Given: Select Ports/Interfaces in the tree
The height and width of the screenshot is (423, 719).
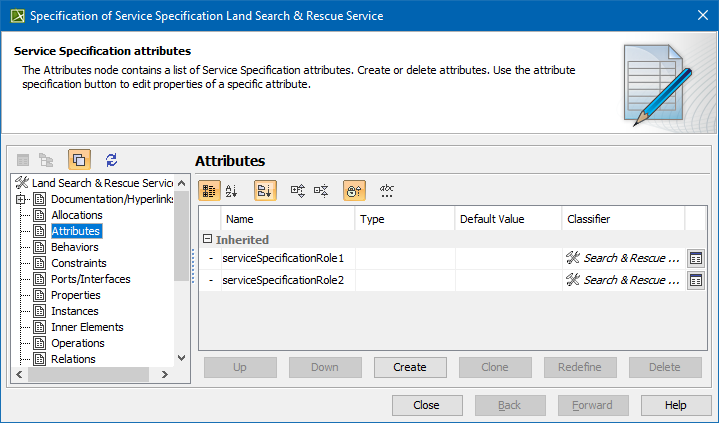Looking at the screenshot, I should pyautogui.click(x=90, y=279).
